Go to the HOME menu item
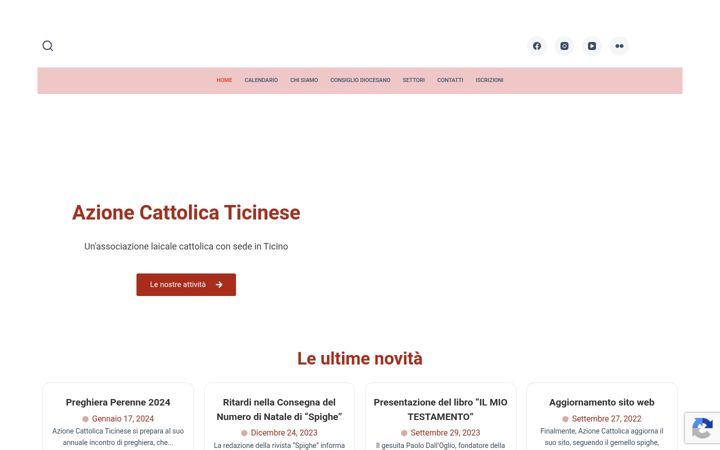Viewport: 720px width, 450px height. 224,80
